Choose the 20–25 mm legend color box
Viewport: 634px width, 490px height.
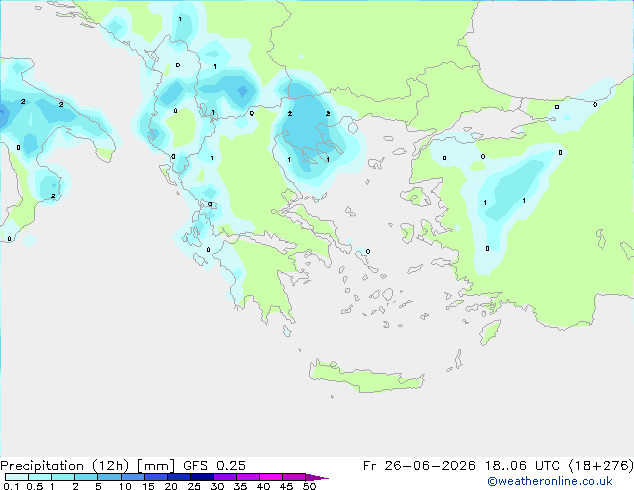tap(179, 477)
